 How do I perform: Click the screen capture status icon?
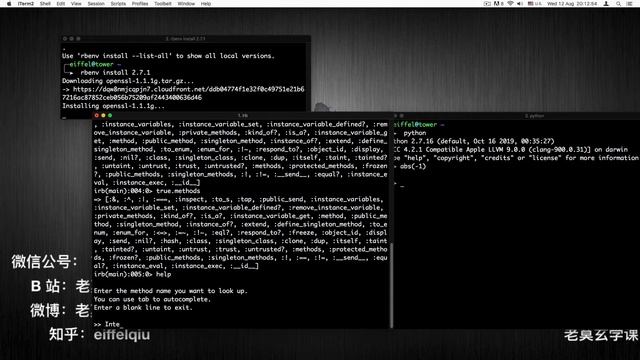click(487, 4)
